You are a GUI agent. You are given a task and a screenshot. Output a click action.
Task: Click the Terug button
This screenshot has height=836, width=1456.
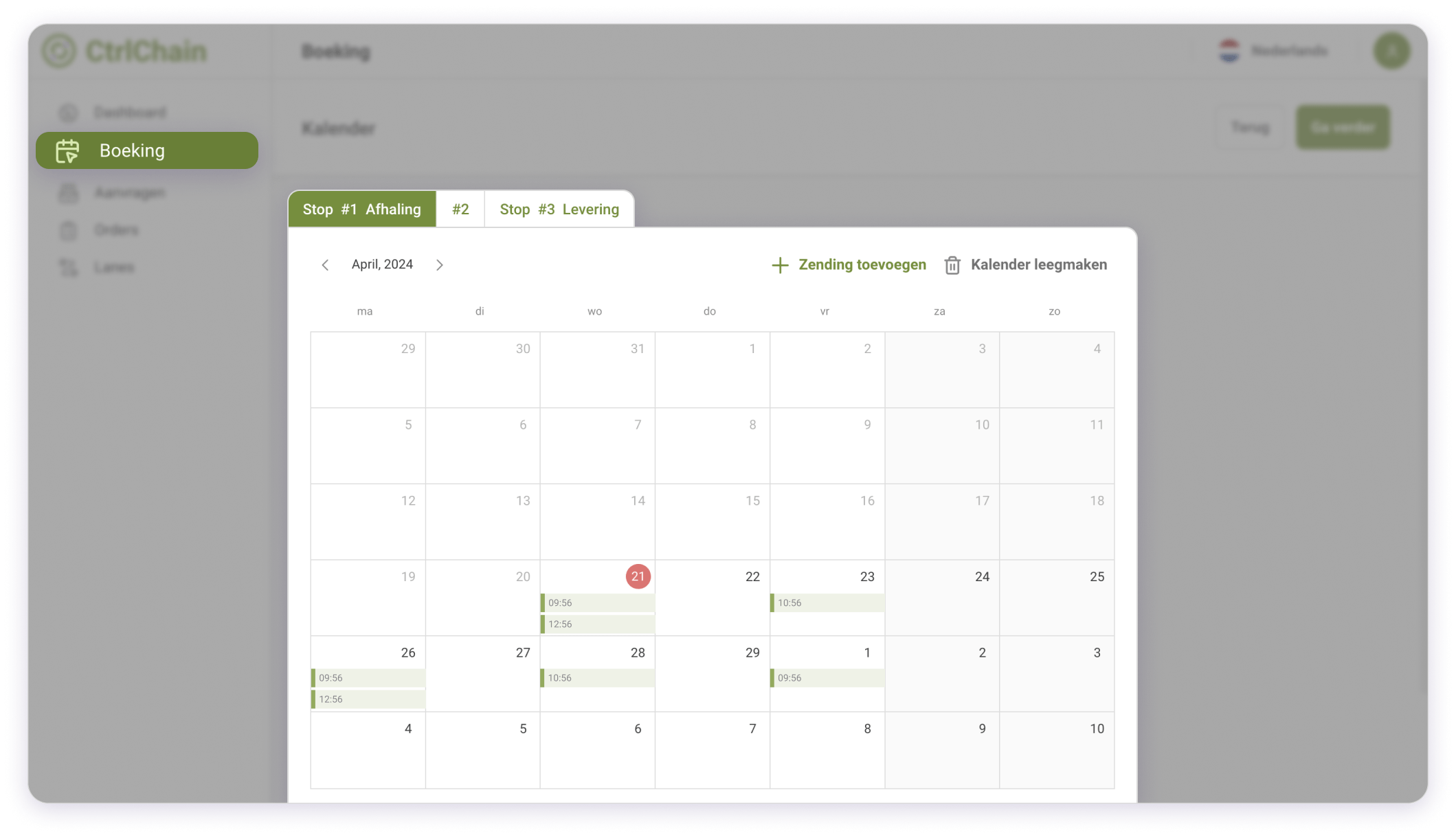(x=1250, y=127)
